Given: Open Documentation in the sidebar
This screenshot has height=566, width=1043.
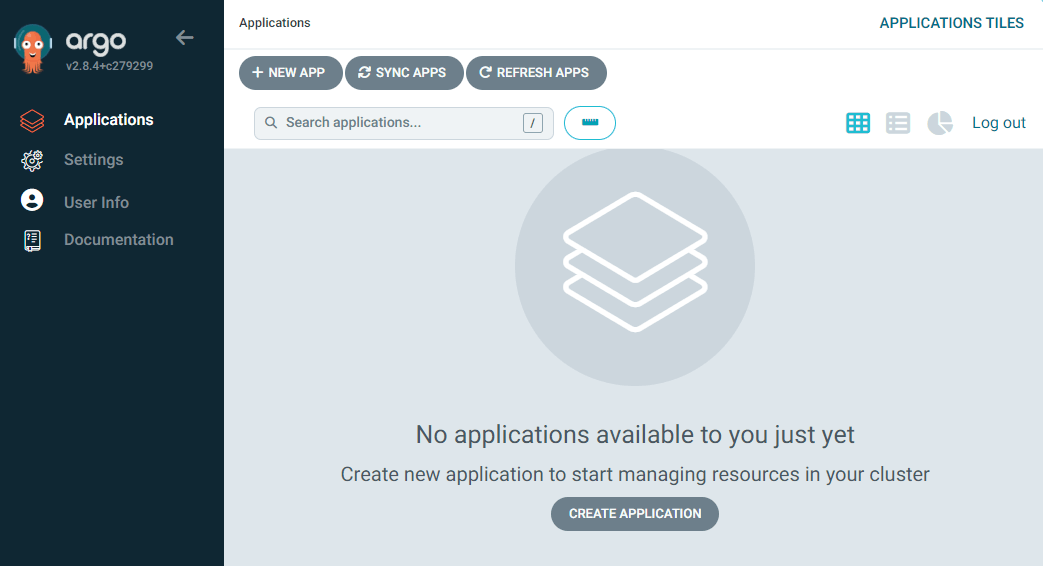Looking at the screenshot, I should click(118, 239).
